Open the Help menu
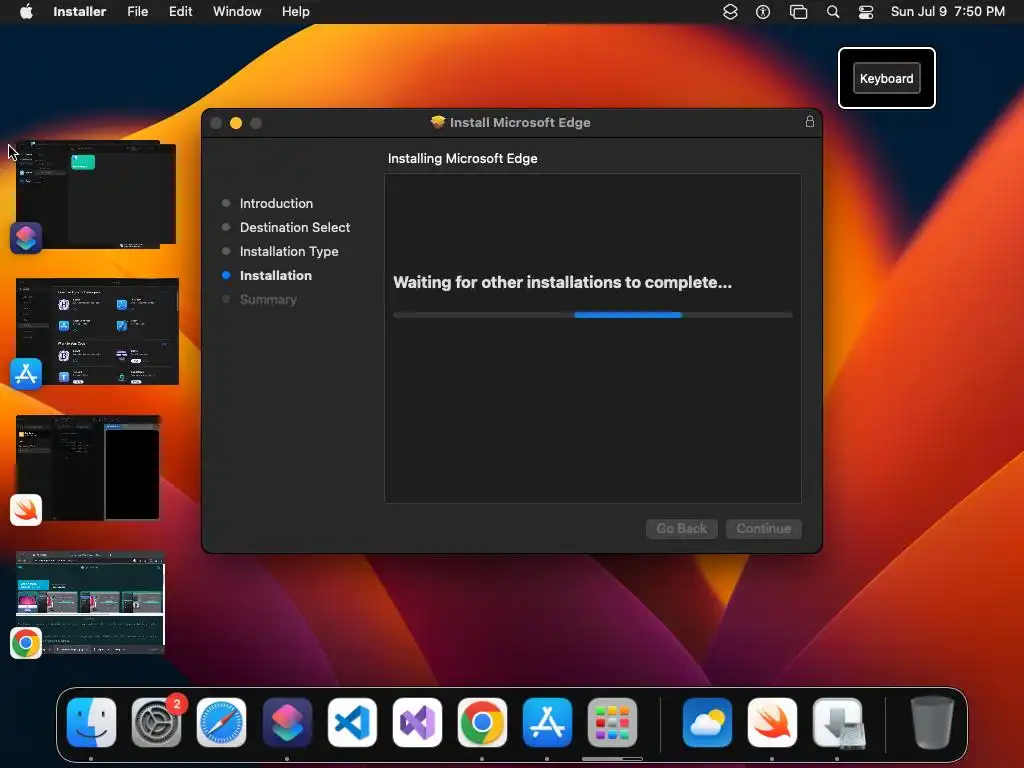This screenshot has width=1024, height=768. [295, 12]
